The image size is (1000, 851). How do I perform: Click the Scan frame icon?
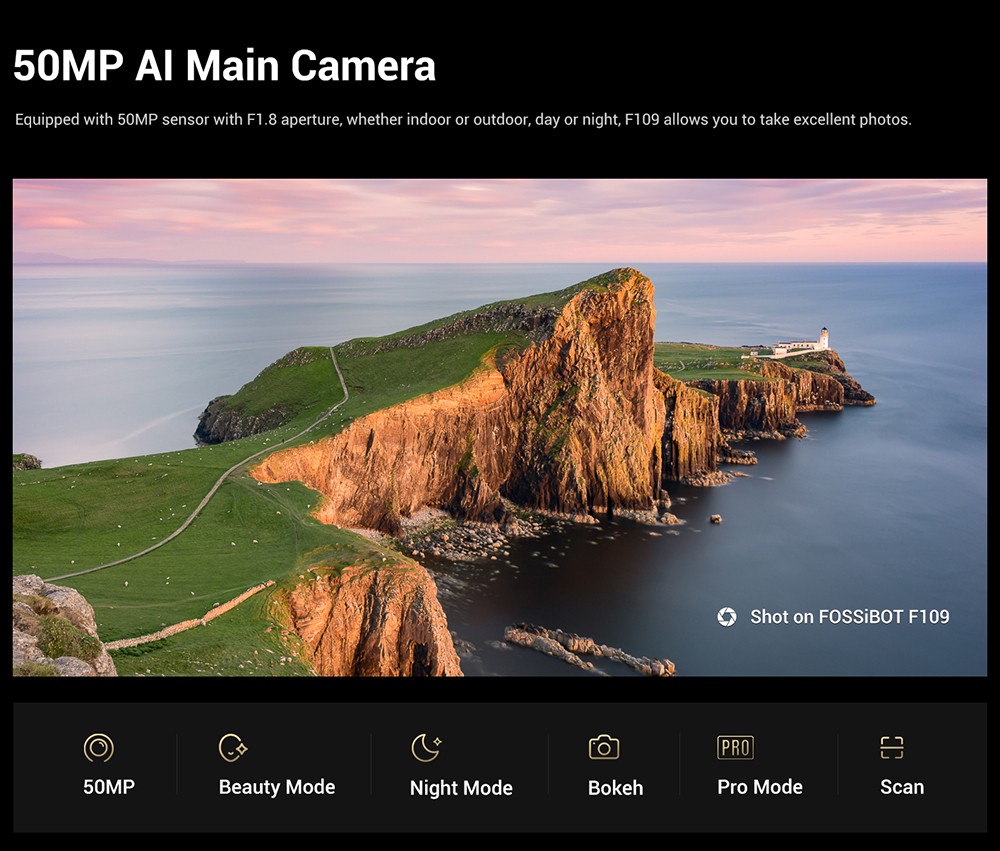(x=891, y=747)
